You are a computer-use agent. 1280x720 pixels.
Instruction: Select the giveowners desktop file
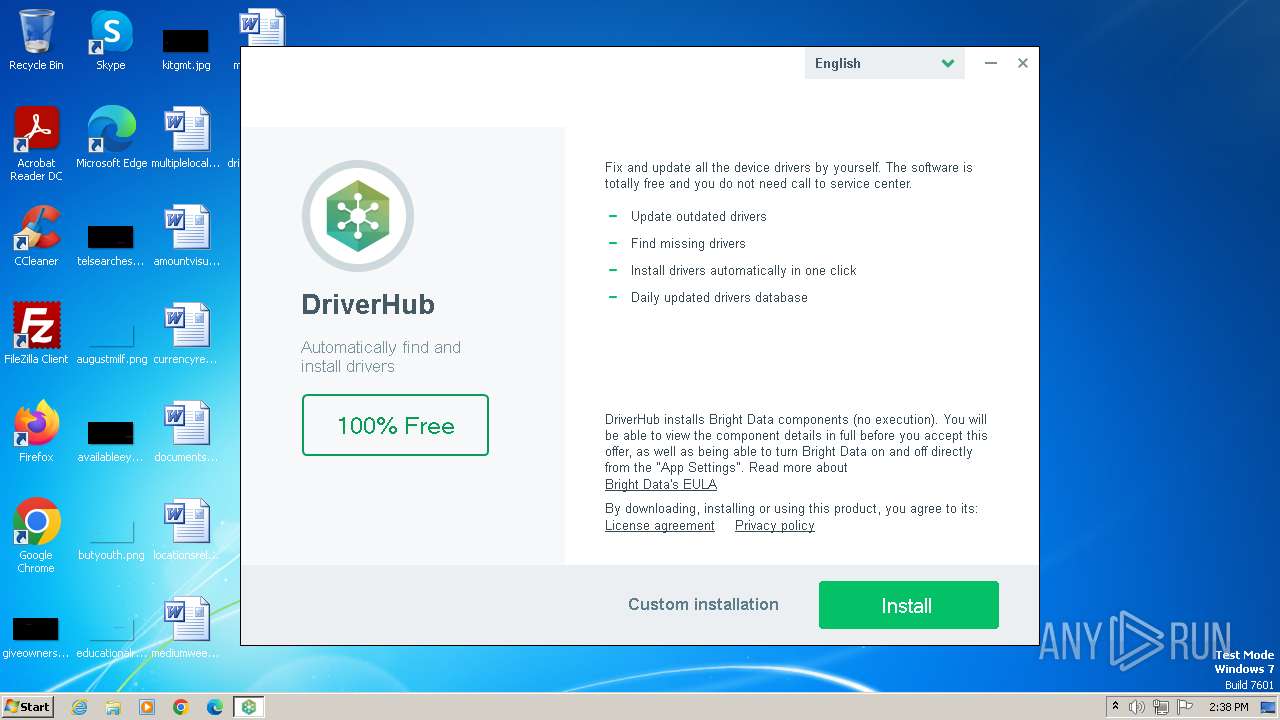click(x=36, y=636)
